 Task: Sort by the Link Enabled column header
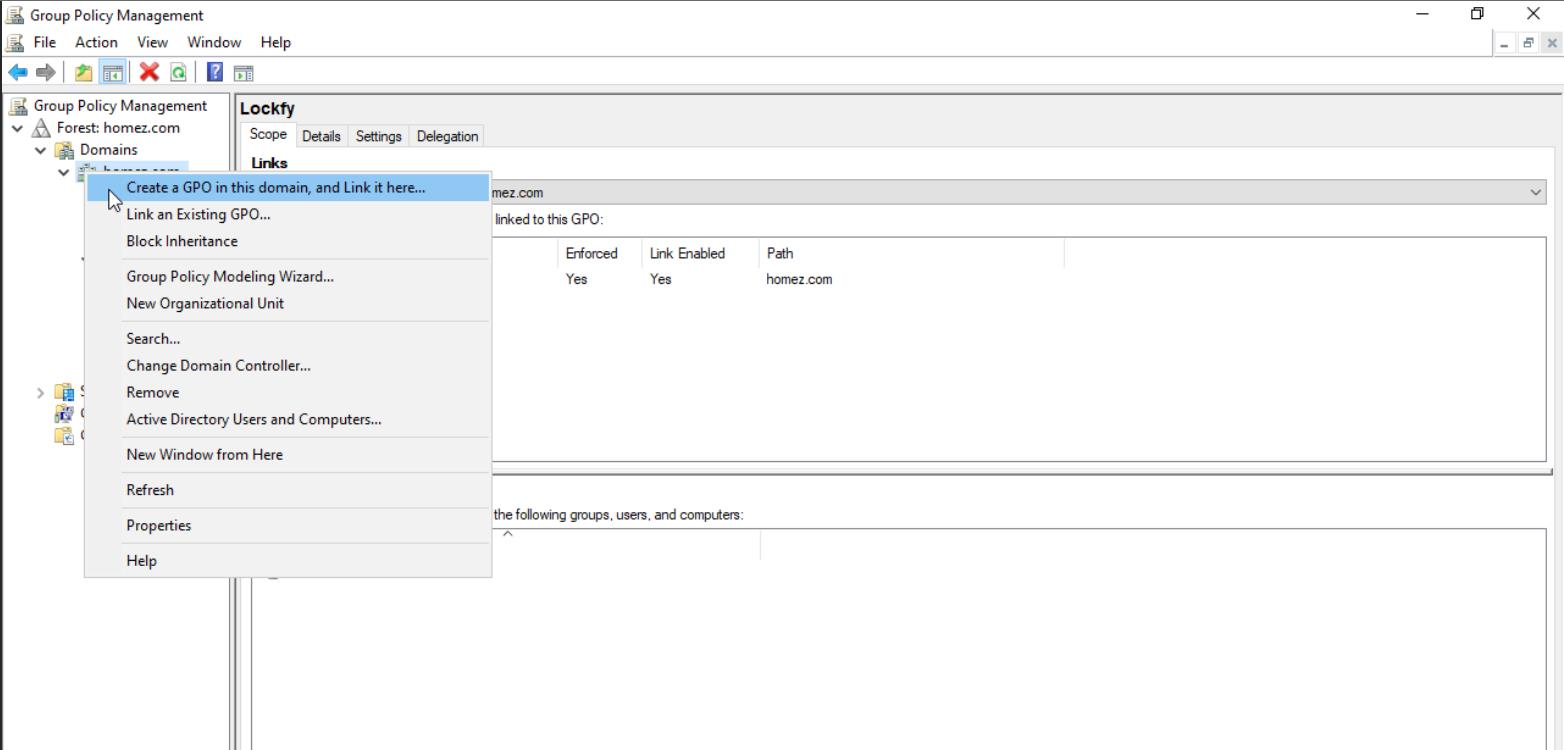(x=700, y=254)
